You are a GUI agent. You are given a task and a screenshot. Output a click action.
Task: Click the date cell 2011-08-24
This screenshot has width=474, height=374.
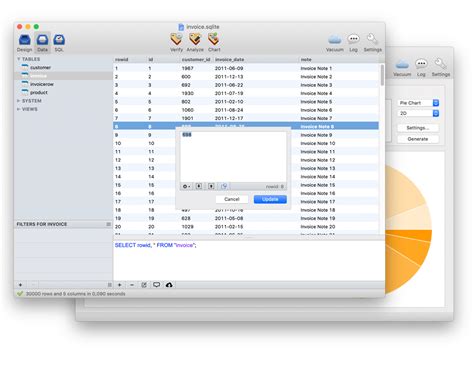pos(229,110)
